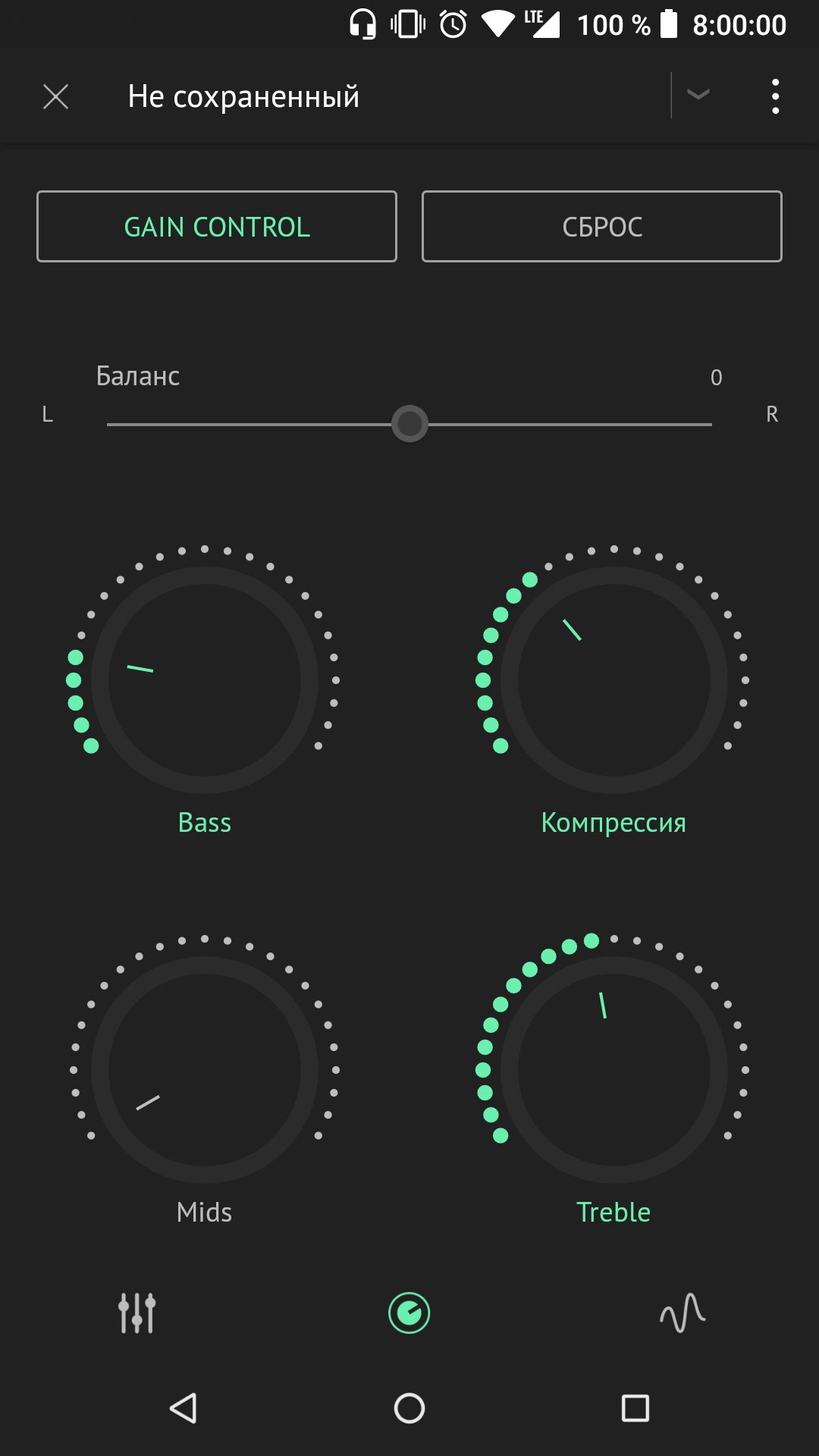Screen dimensions: 819x1456
Task: Click the Компрессия knob
Action: (614, 680)
